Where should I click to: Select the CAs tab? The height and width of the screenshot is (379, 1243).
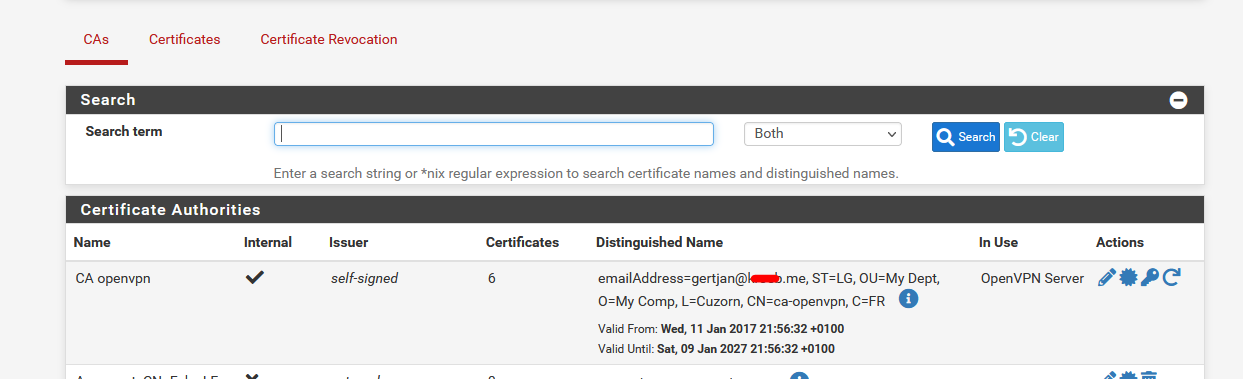coord(96,39)
